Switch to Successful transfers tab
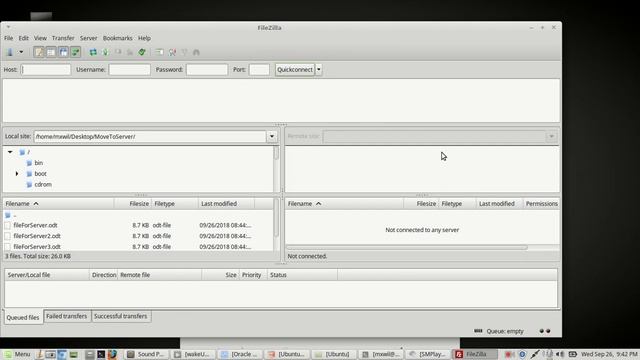 pyautogui.click(x=120, y=316)
